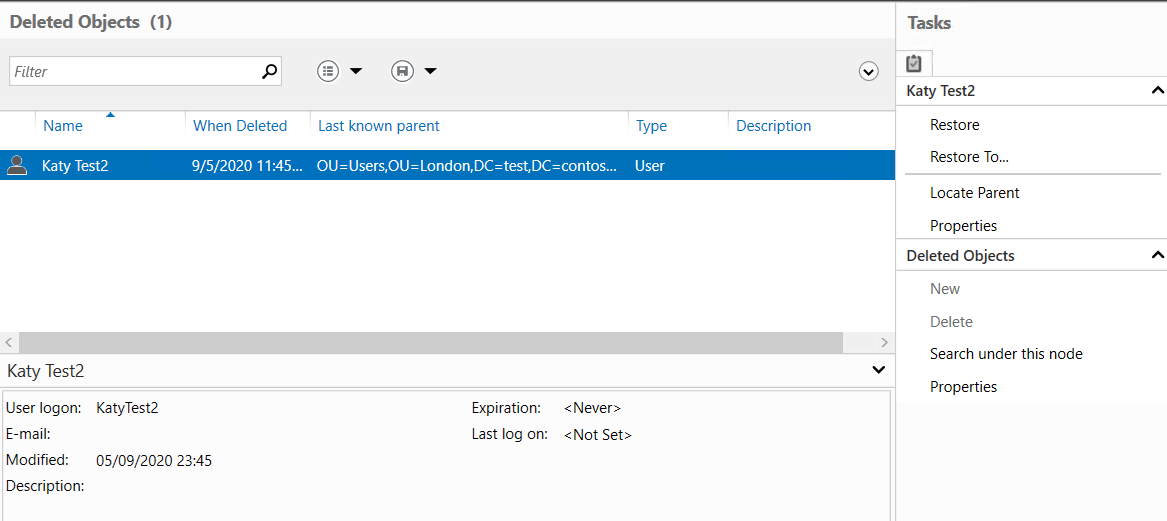Click Restore in the Tasks pane

coord(954,125)
